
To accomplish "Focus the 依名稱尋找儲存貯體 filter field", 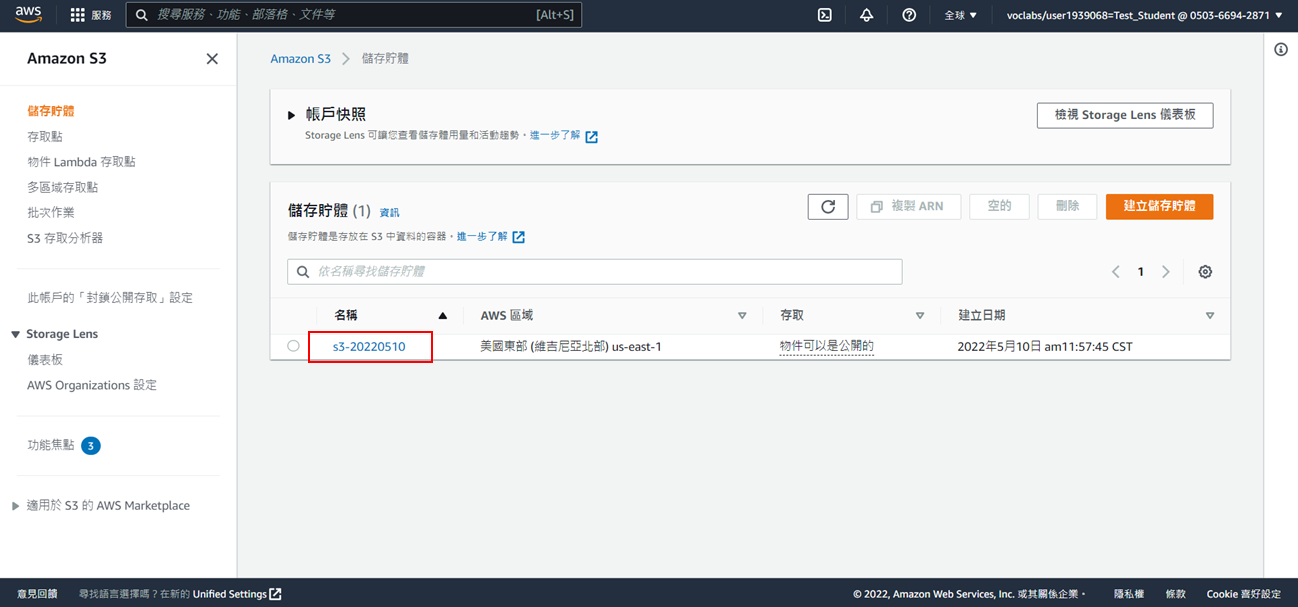I will click(595, 272).
